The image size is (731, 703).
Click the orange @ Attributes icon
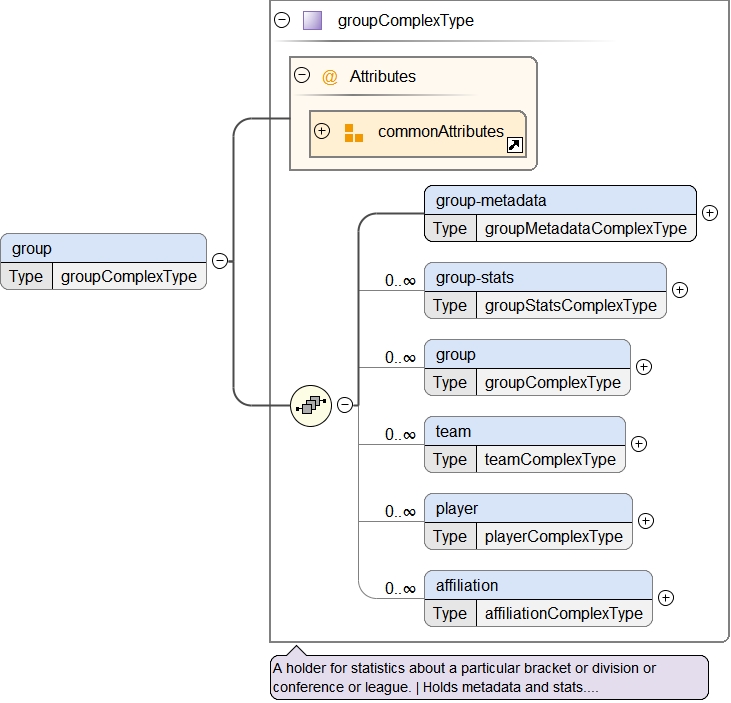click(x=330, y=76)
